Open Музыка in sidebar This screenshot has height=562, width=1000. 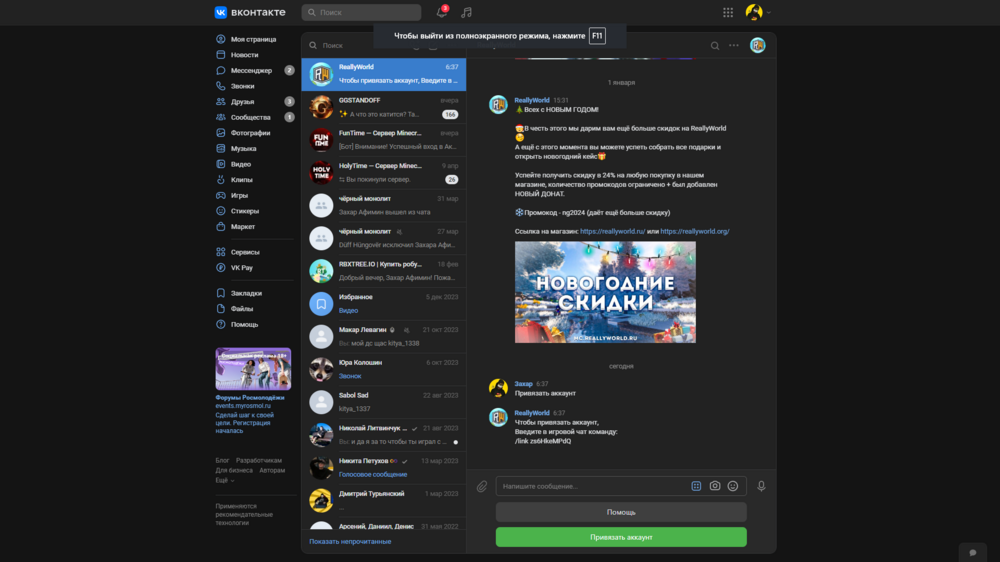(x=244, y=149)
